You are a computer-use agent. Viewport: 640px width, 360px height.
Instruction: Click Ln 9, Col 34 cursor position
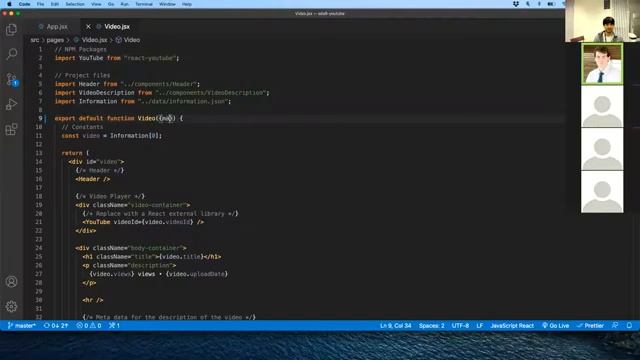(396, 326)
